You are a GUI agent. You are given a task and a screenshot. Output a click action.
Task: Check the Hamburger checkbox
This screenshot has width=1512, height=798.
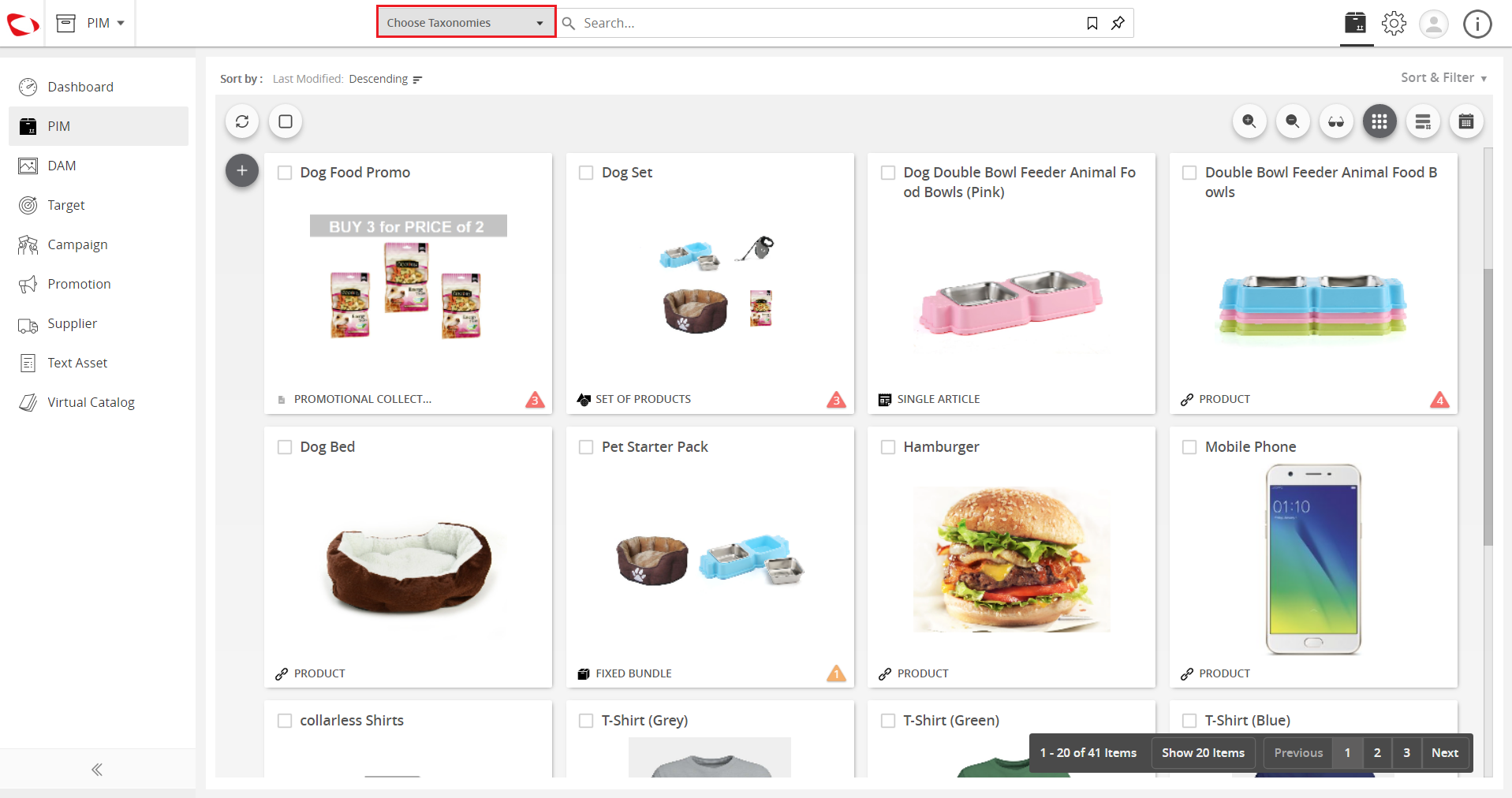(x=888, y=447)
